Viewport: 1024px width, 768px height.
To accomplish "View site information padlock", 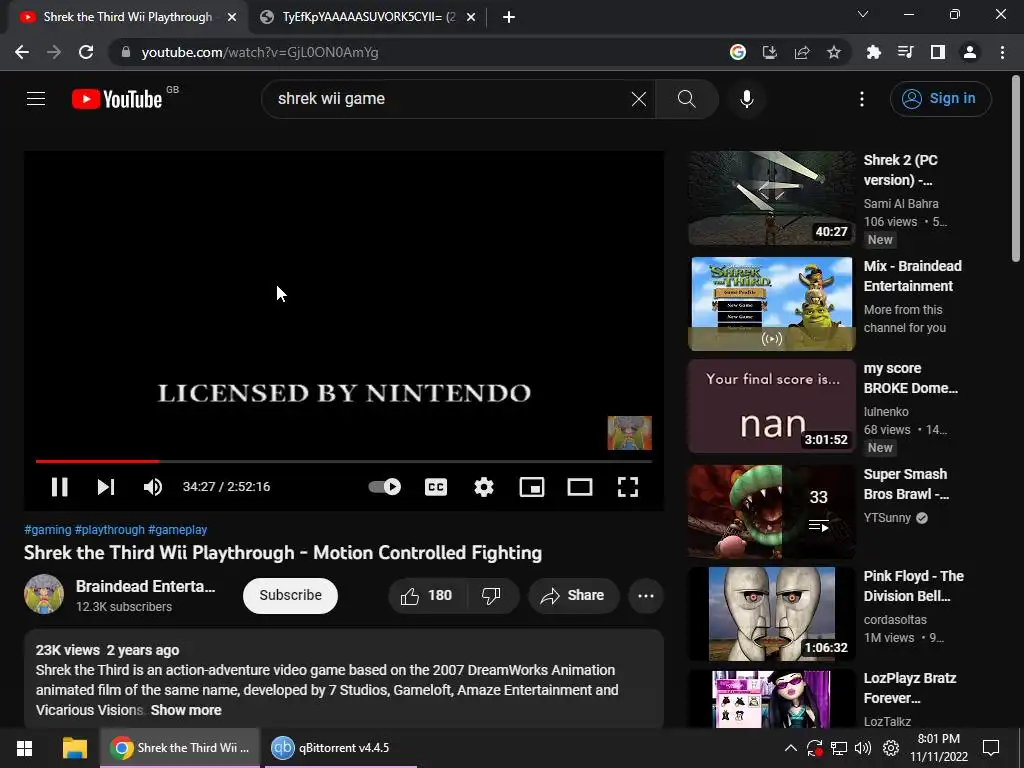I will [x=126, y=52].
